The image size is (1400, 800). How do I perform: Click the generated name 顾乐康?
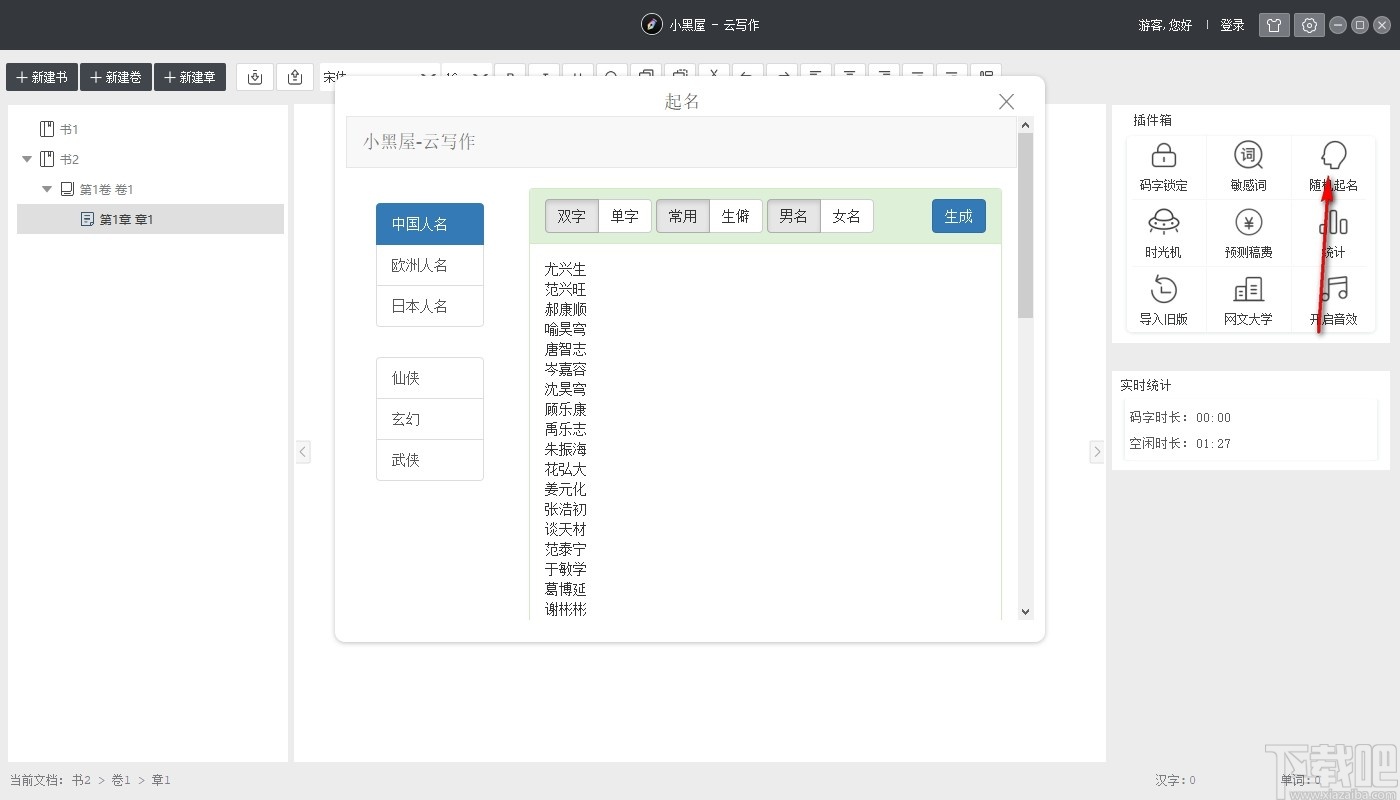566,409
